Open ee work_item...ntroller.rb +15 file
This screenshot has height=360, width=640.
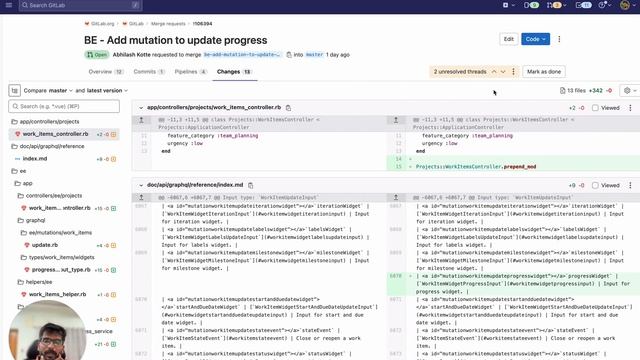click(x=64, y=208)
